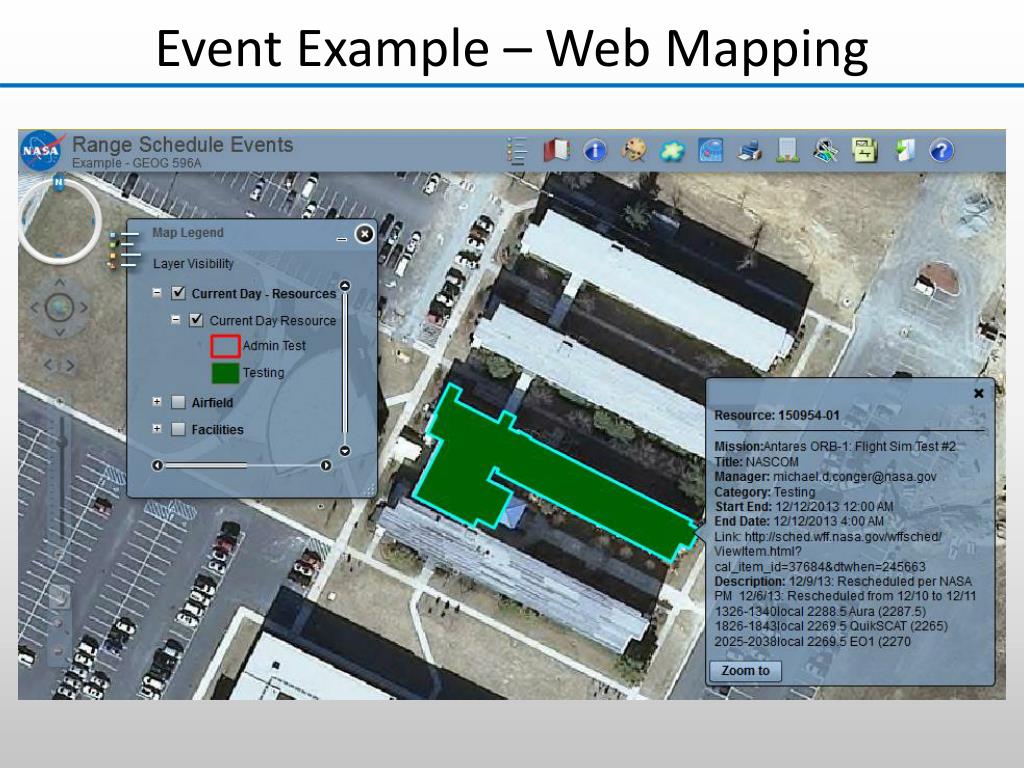Click the NASA logo
This screenshot has width=1024, height=768.
pos(41,150)
